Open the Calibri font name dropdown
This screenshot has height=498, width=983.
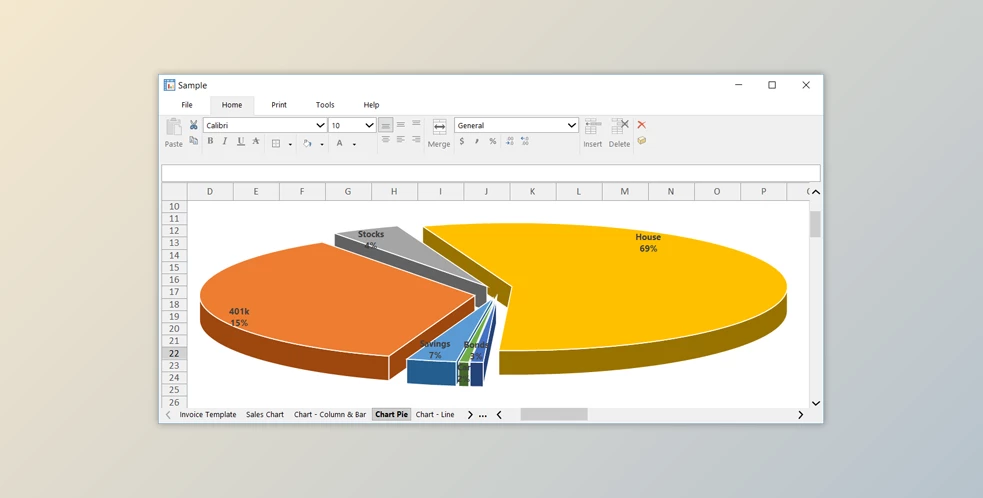pyautogui.click(x=320, y=125)
